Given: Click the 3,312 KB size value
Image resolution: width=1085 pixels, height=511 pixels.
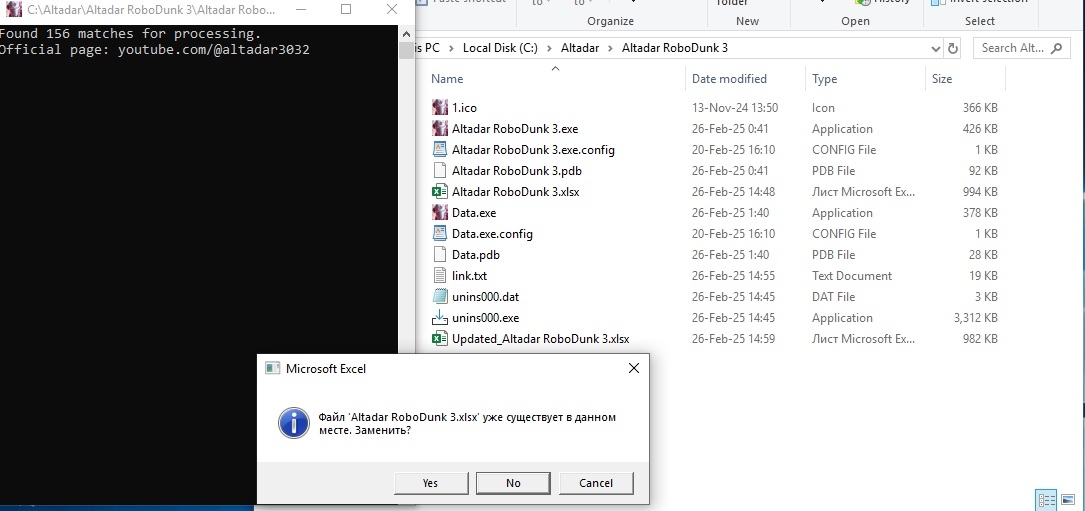Looking at the screenshot, I should pyautogui.click(x=975, y=318).
